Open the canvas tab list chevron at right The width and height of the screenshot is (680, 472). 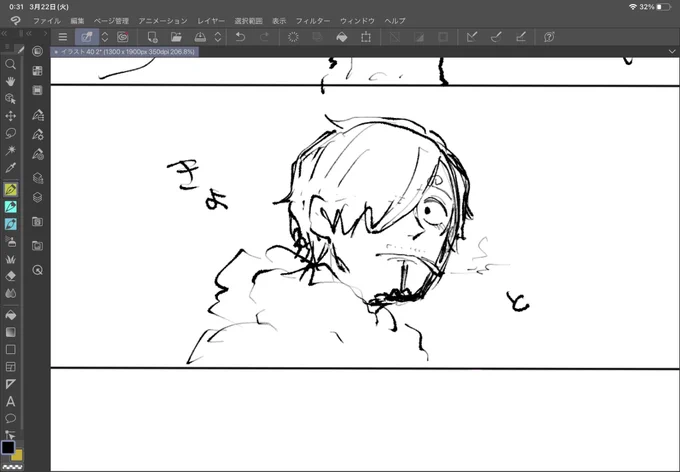(x=672, y=52)
